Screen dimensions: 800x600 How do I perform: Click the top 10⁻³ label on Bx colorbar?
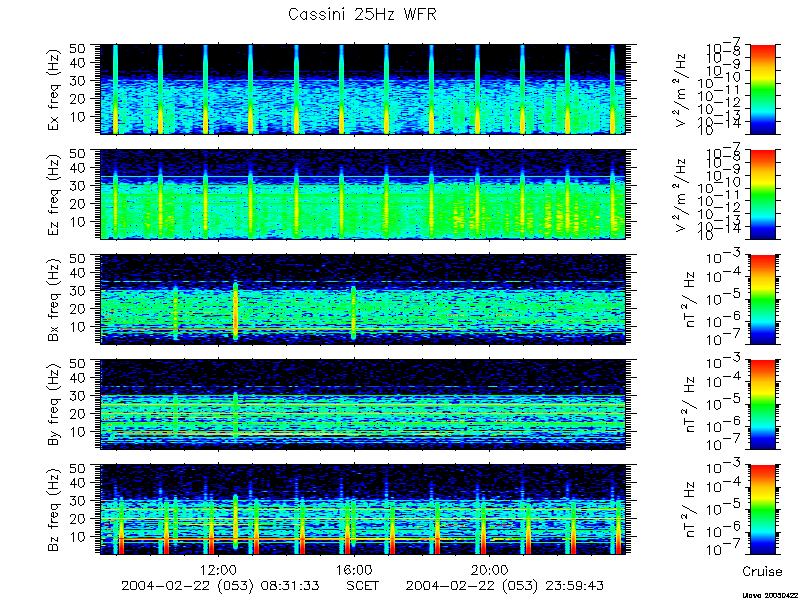coord(725,258)
